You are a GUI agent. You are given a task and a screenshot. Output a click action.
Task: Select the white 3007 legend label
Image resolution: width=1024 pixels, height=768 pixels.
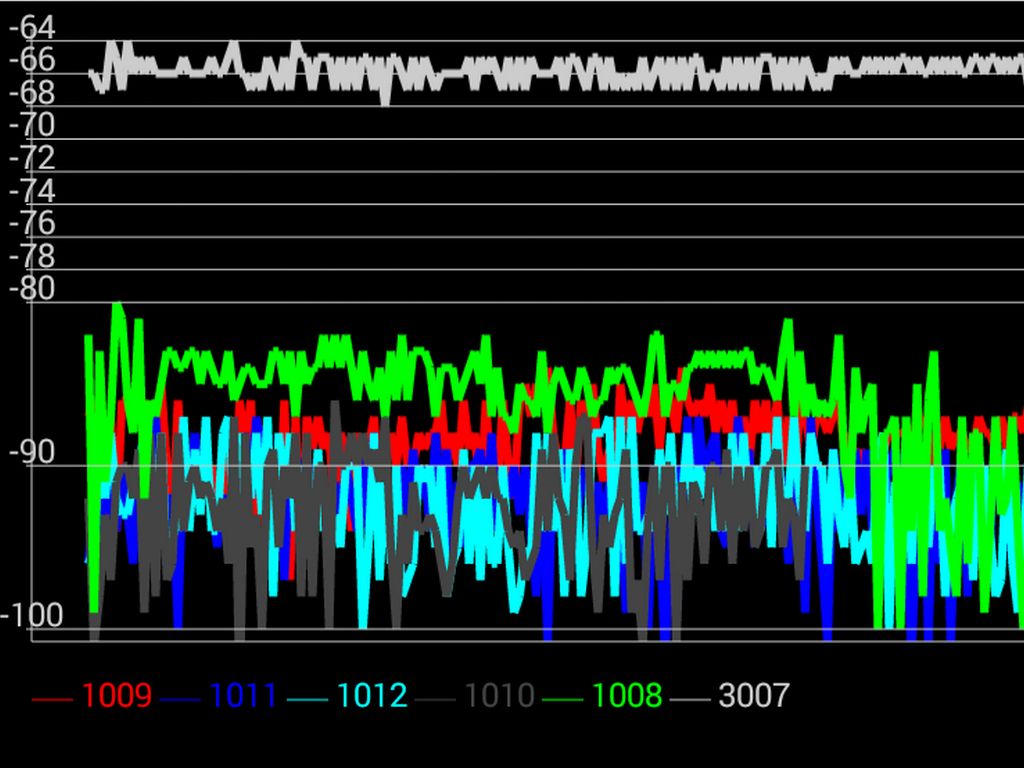coord(754,696)
